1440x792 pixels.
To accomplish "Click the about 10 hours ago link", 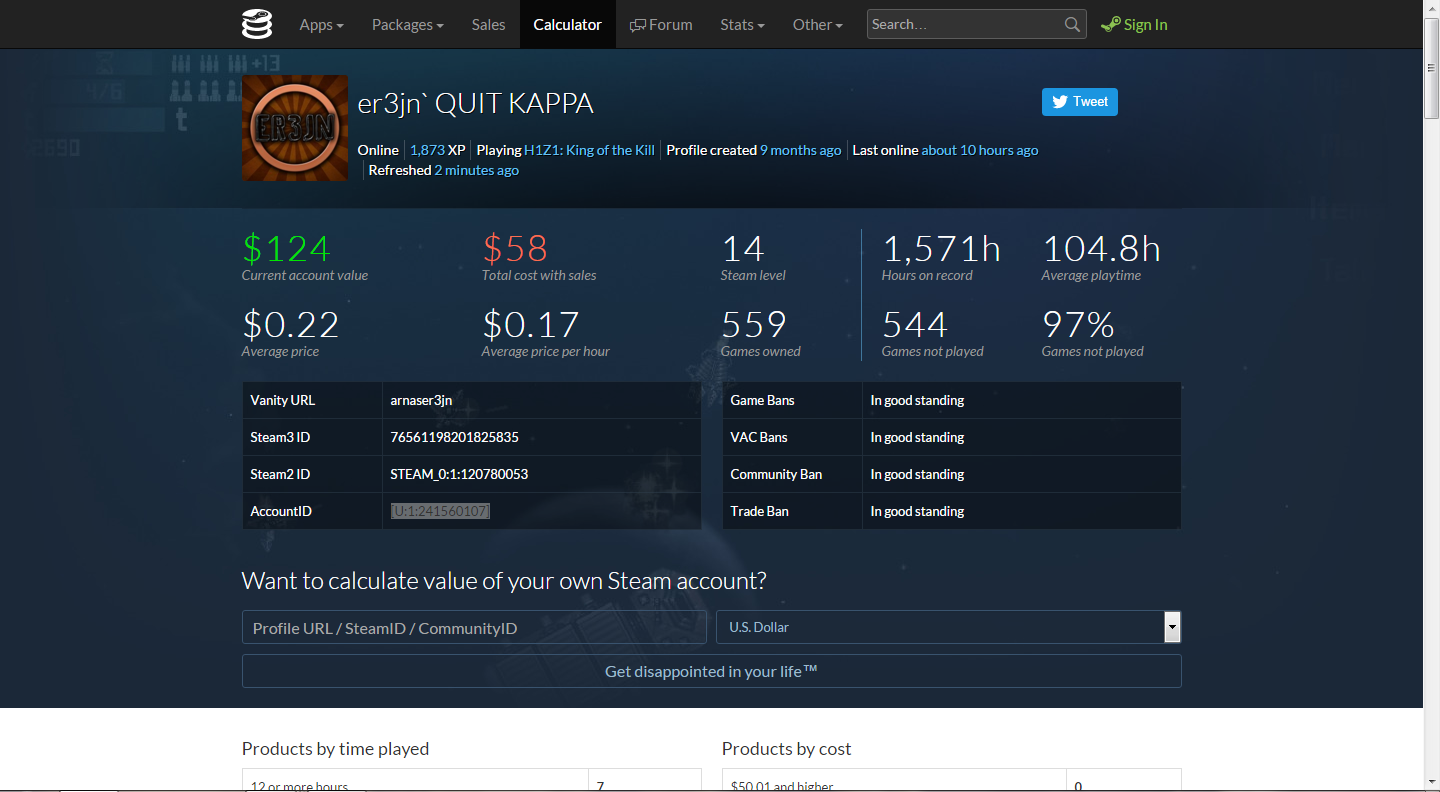I will pos(980,150).
